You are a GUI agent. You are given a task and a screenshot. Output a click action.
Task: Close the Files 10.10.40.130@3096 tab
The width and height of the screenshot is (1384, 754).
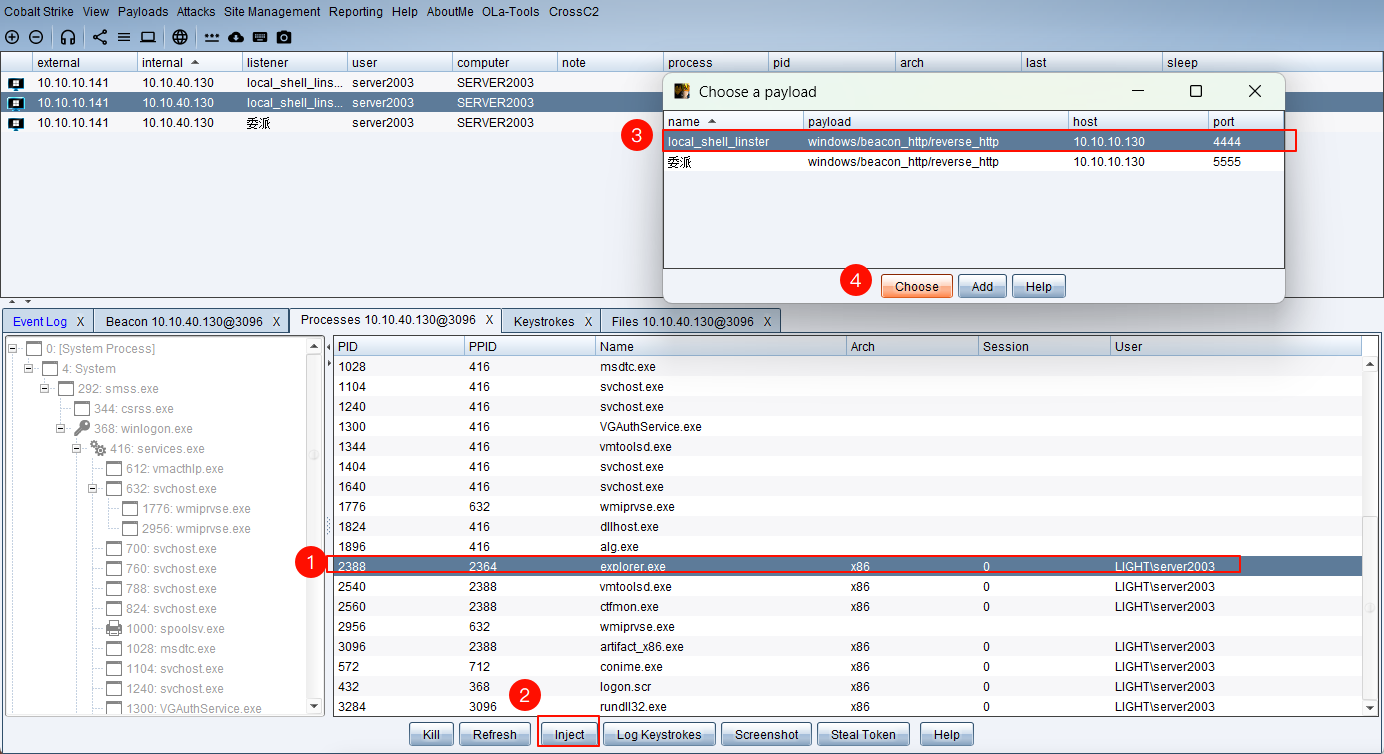click(x=767, y=322)
